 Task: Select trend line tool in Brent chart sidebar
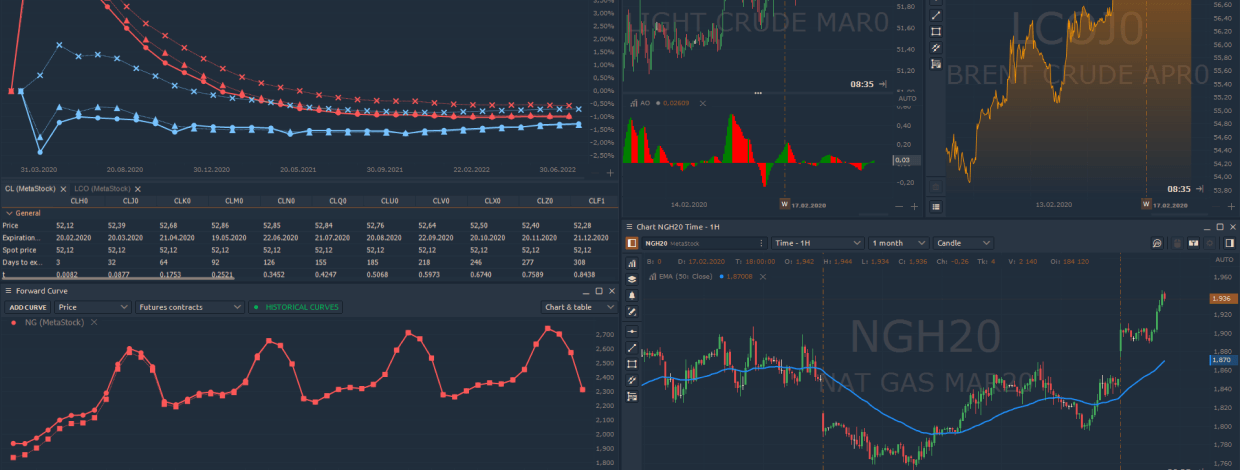[936, 15]
